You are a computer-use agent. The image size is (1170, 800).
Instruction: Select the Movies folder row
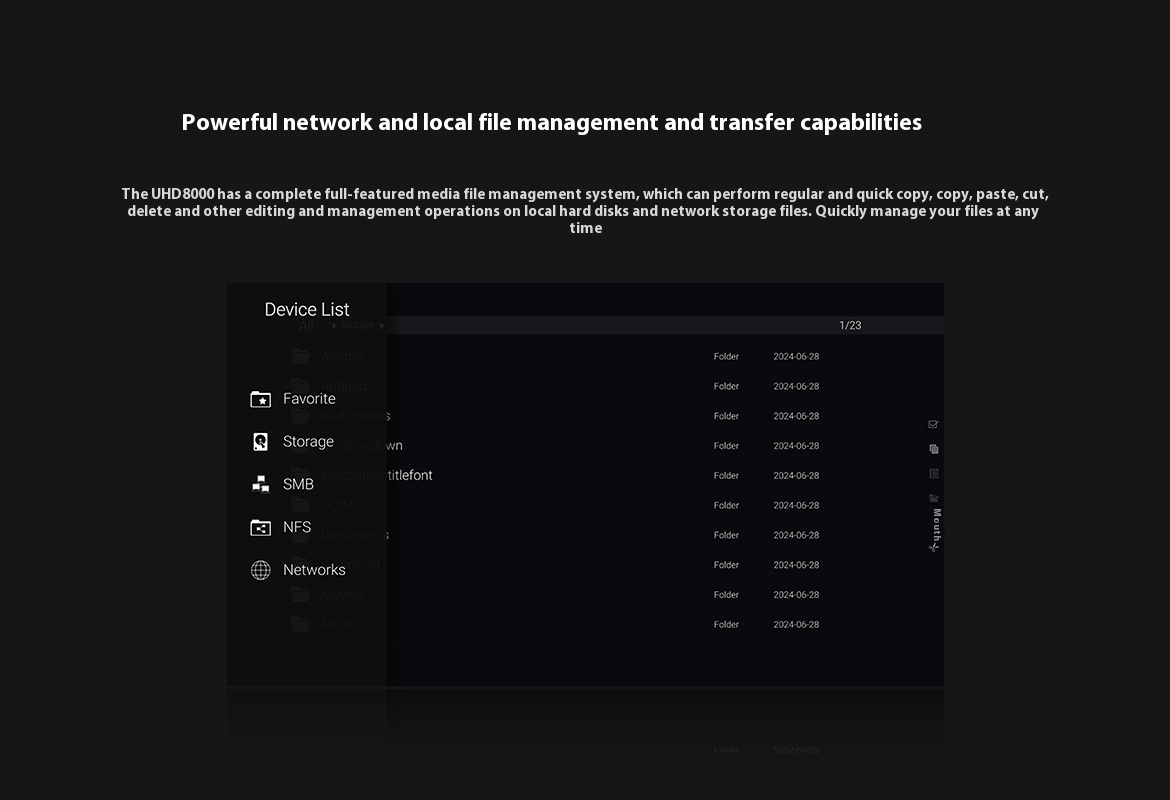coord(342,595)
